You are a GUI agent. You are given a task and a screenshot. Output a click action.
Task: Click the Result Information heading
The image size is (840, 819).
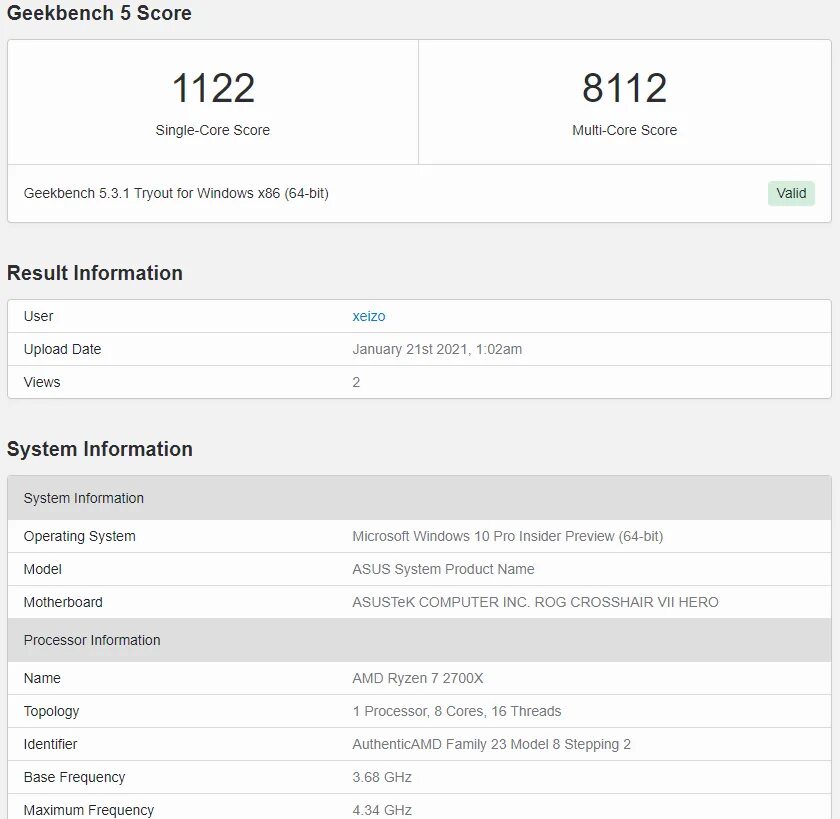coord(95,273)
